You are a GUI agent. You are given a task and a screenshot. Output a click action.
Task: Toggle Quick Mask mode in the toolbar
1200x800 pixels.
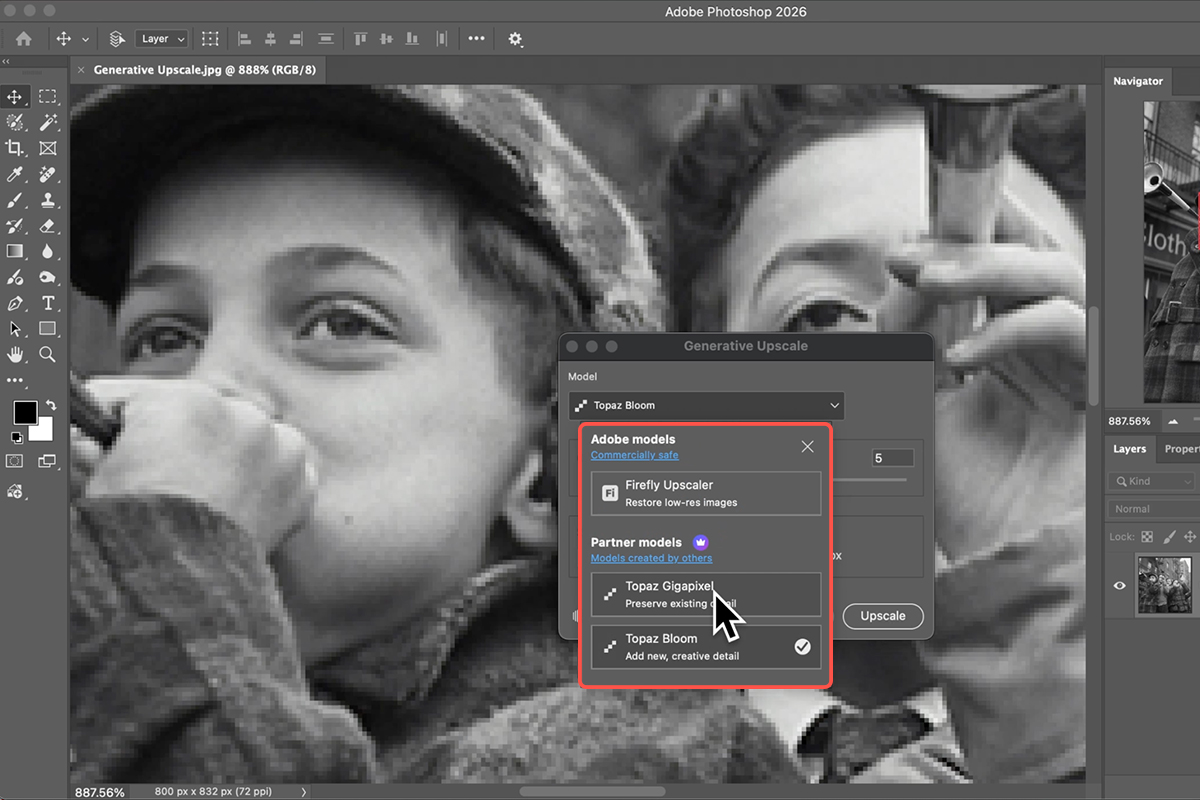[15, 461]
